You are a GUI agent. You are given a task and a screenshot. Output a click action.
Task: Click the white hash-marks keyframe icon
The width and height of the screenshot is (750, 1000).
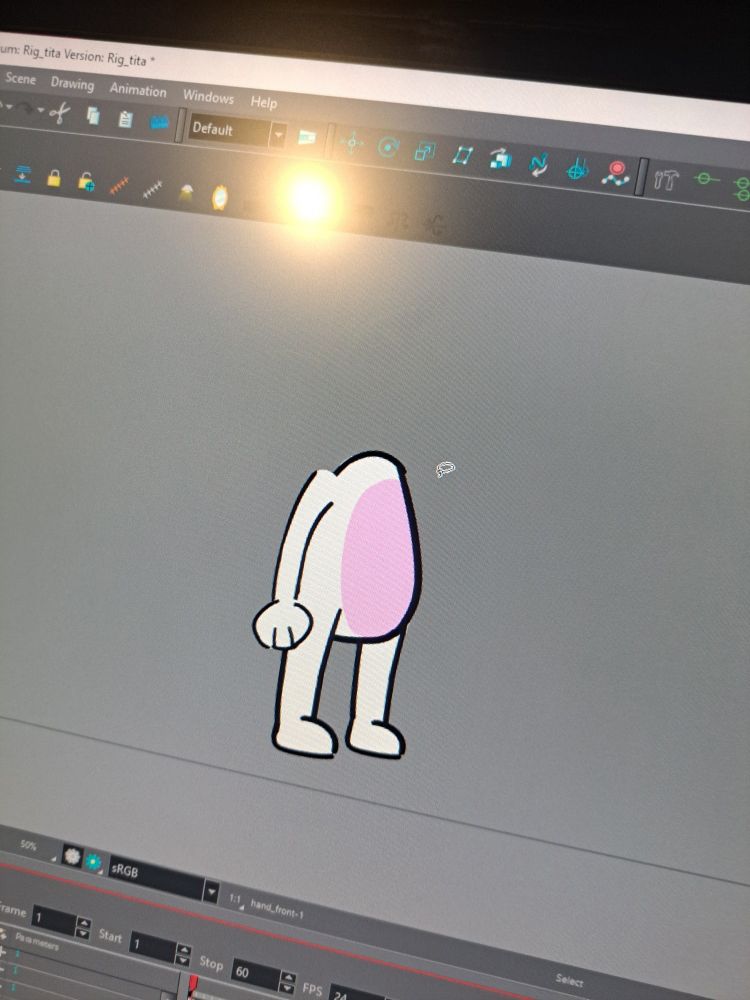pyautogui.click(x=152, y=189)
